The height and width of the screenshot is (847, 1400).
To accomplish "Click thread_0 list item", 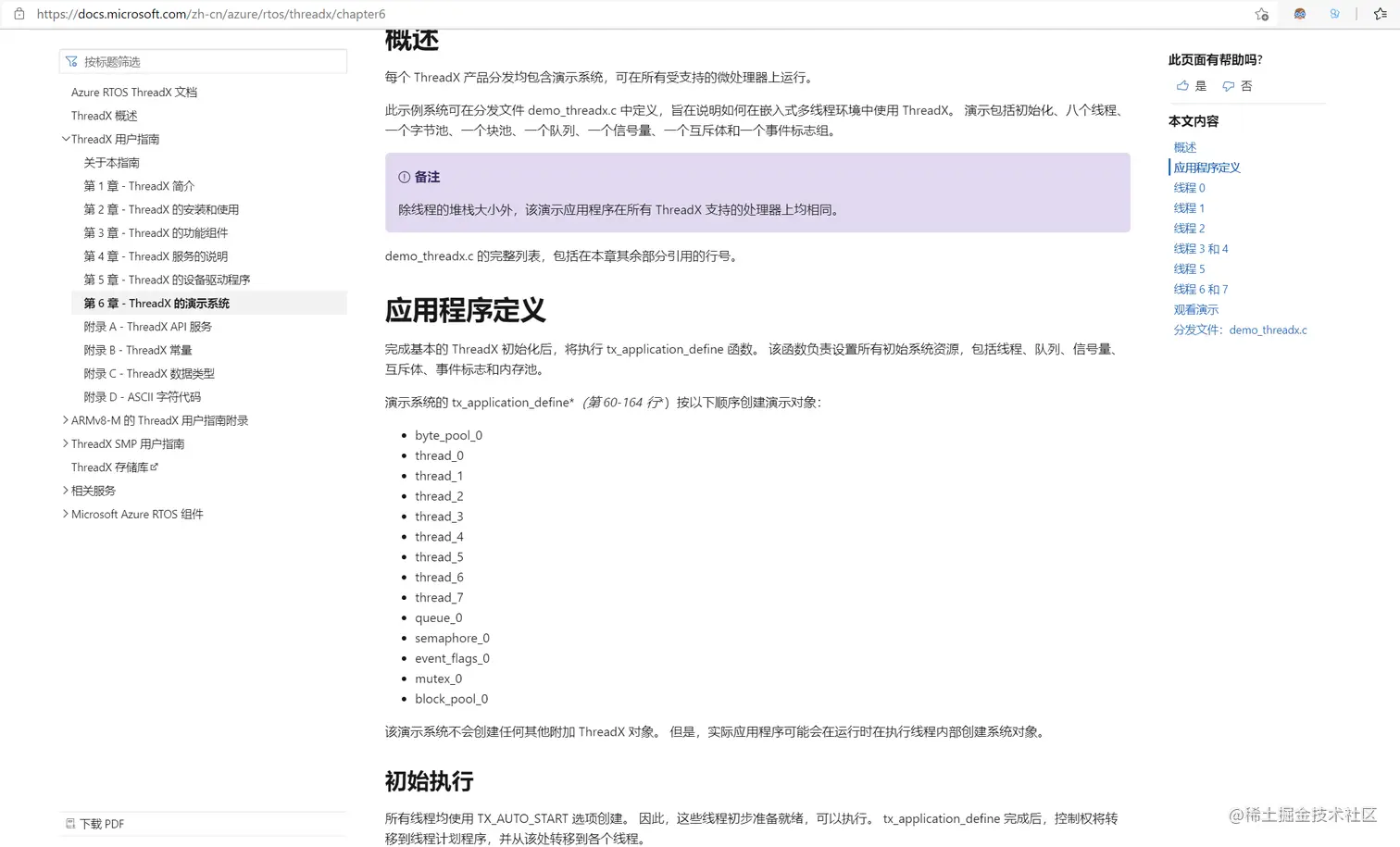I will pos(439,455).
